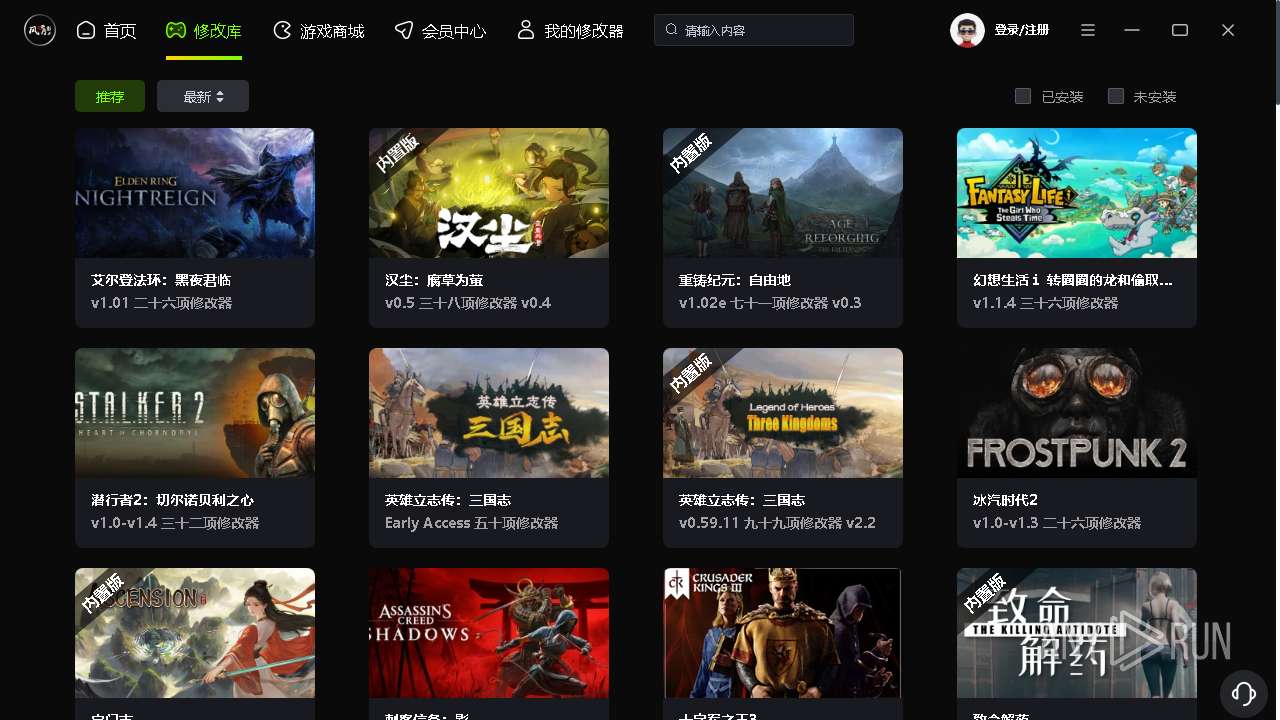Click title 重铸纪元：自由地

point(735,280)
